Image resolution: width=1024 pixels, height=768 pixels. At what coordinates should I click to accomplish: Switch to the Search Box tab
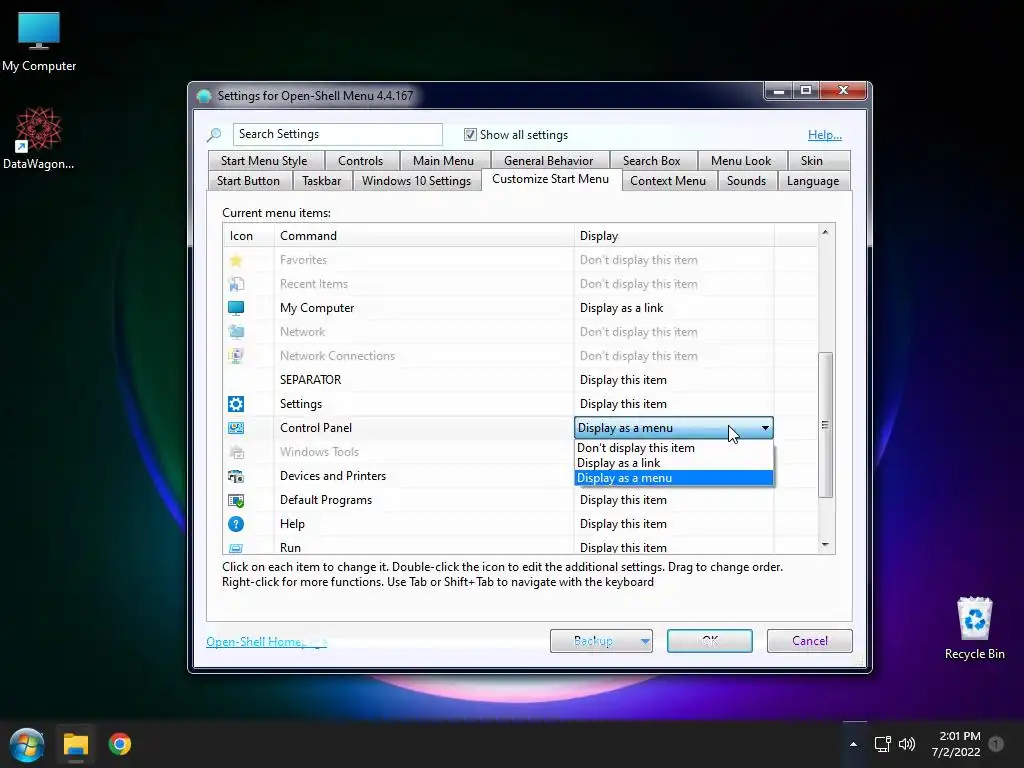[652, 161]
